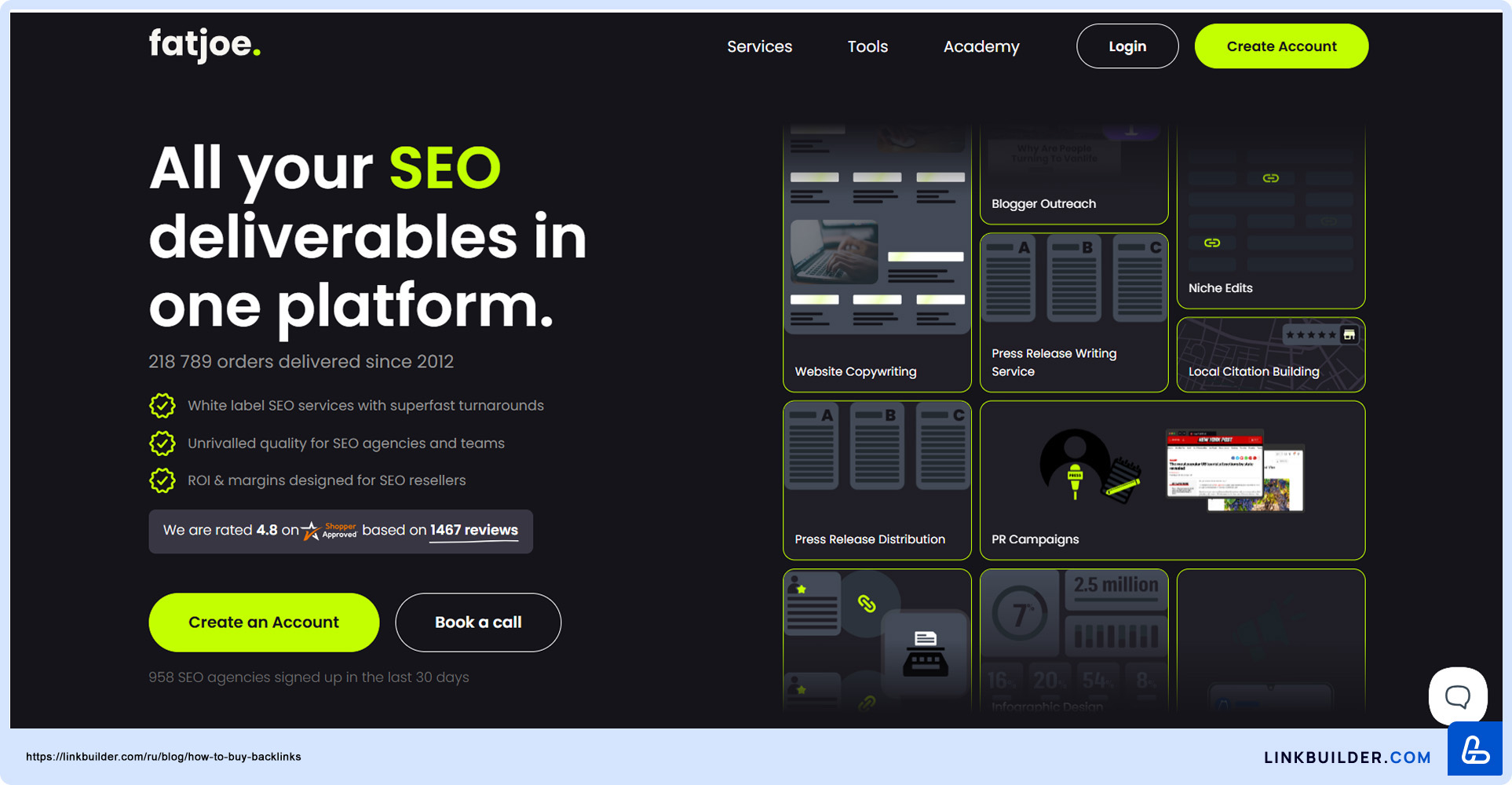Open the Academy menu

[x=981, y=46]
